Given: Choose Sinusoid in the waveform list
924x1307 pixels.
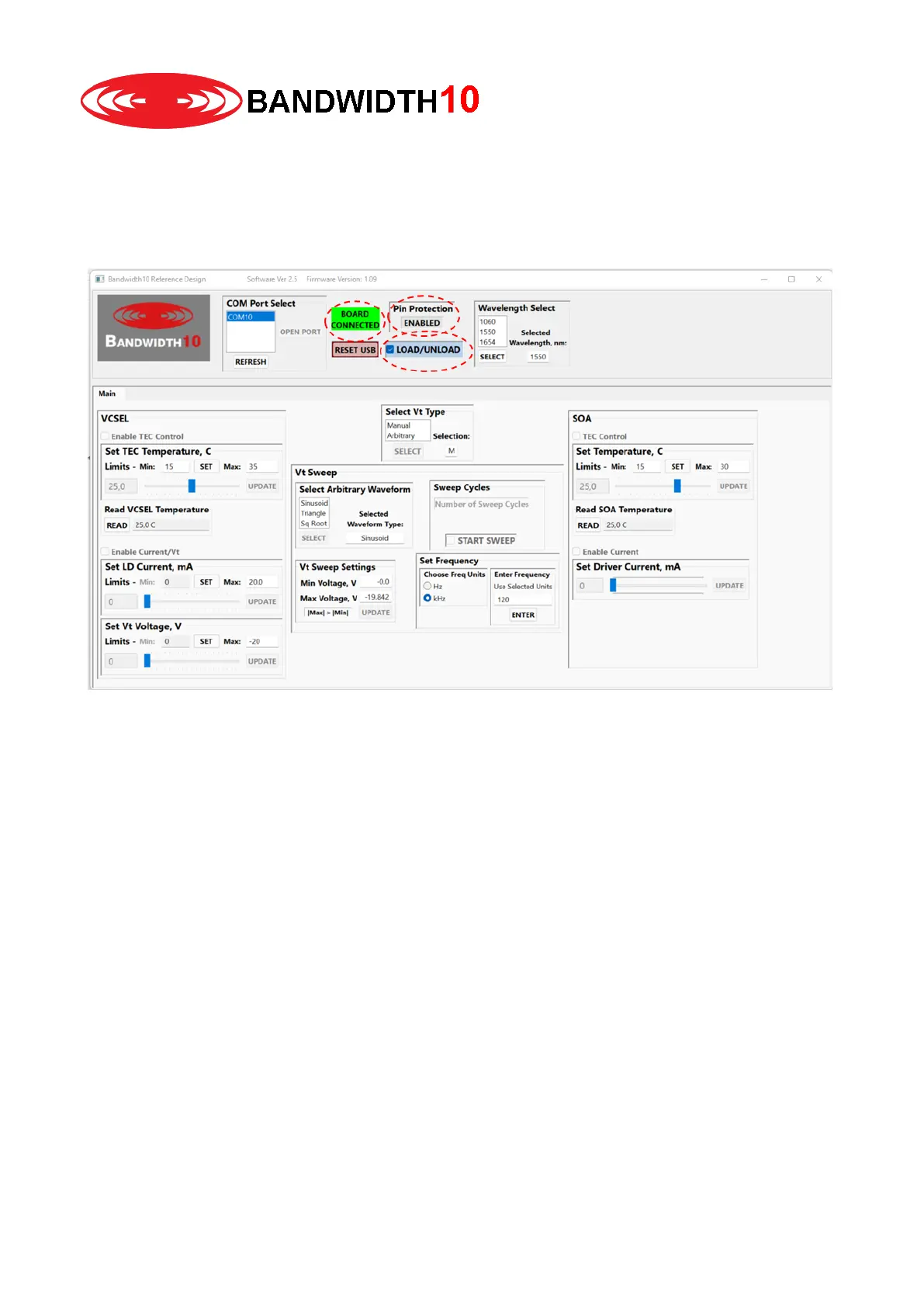Looking at the screenshot, I should [314, 503].
